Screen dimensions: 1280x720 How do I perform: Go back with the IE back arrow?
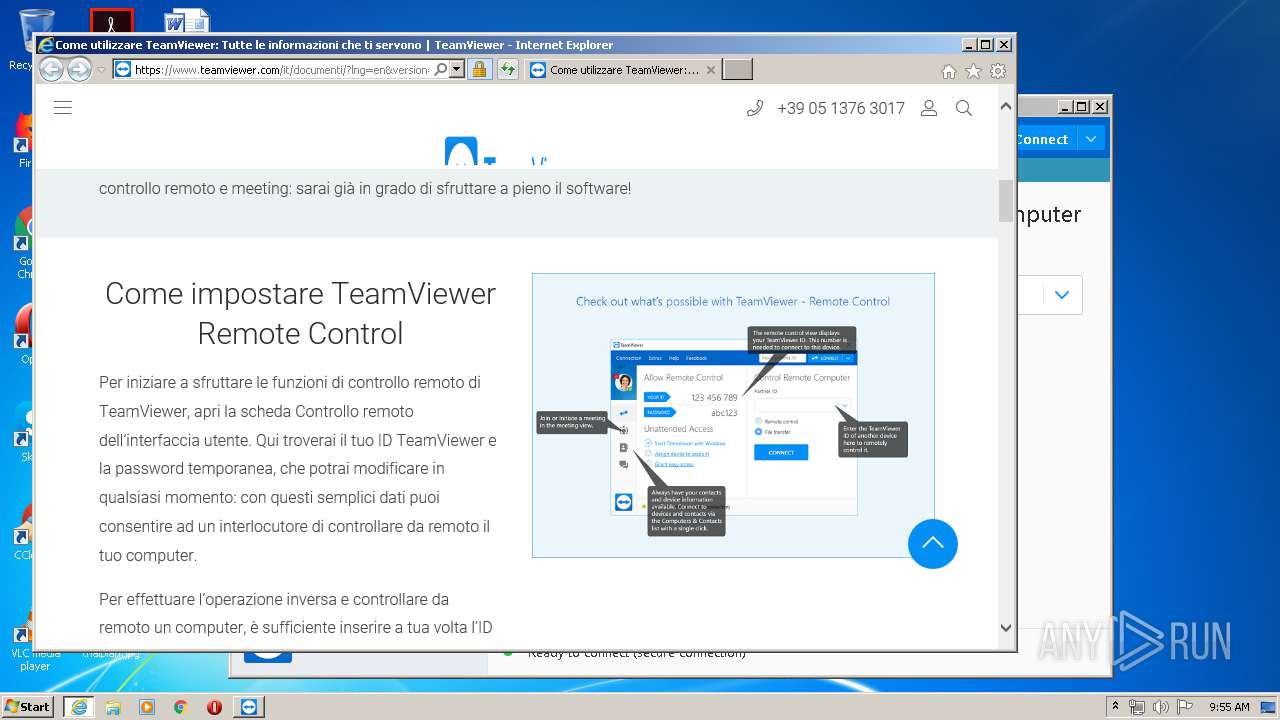click(51, 69)
